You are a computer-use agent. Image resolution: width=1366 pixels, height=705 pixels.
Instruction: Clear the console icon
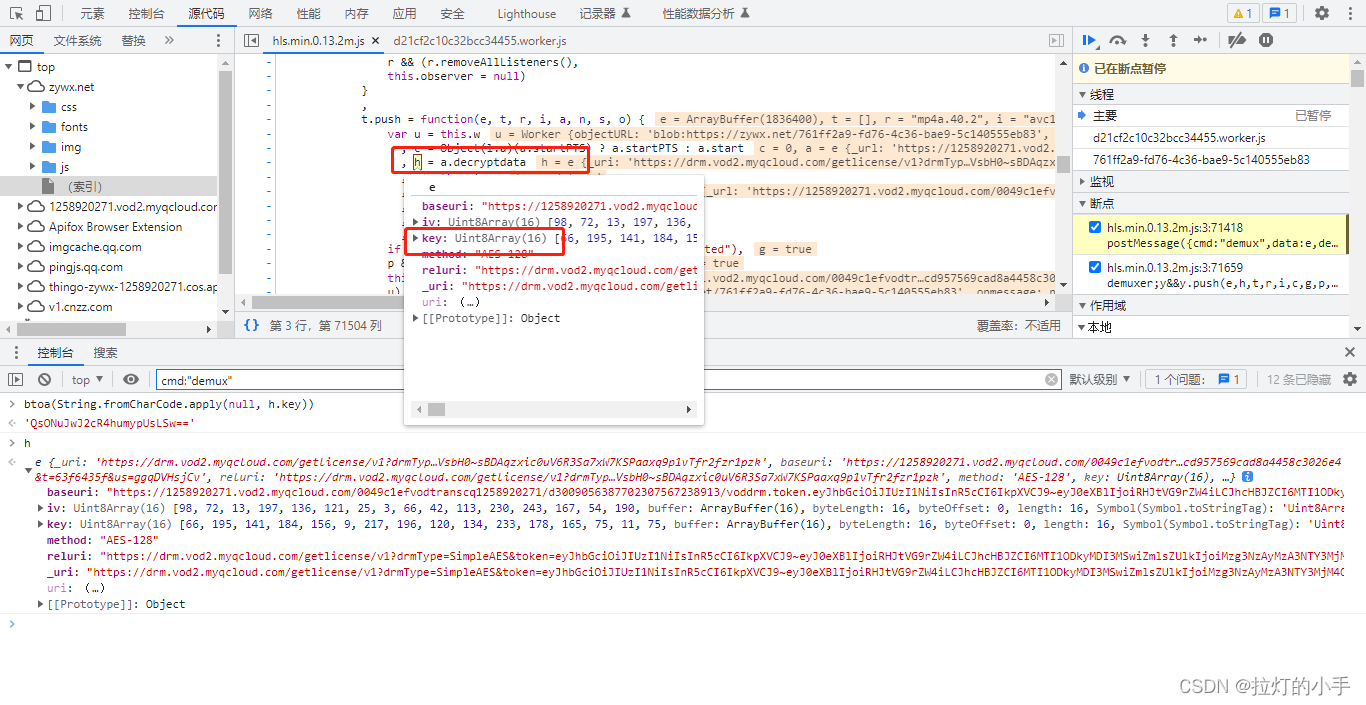44,379
